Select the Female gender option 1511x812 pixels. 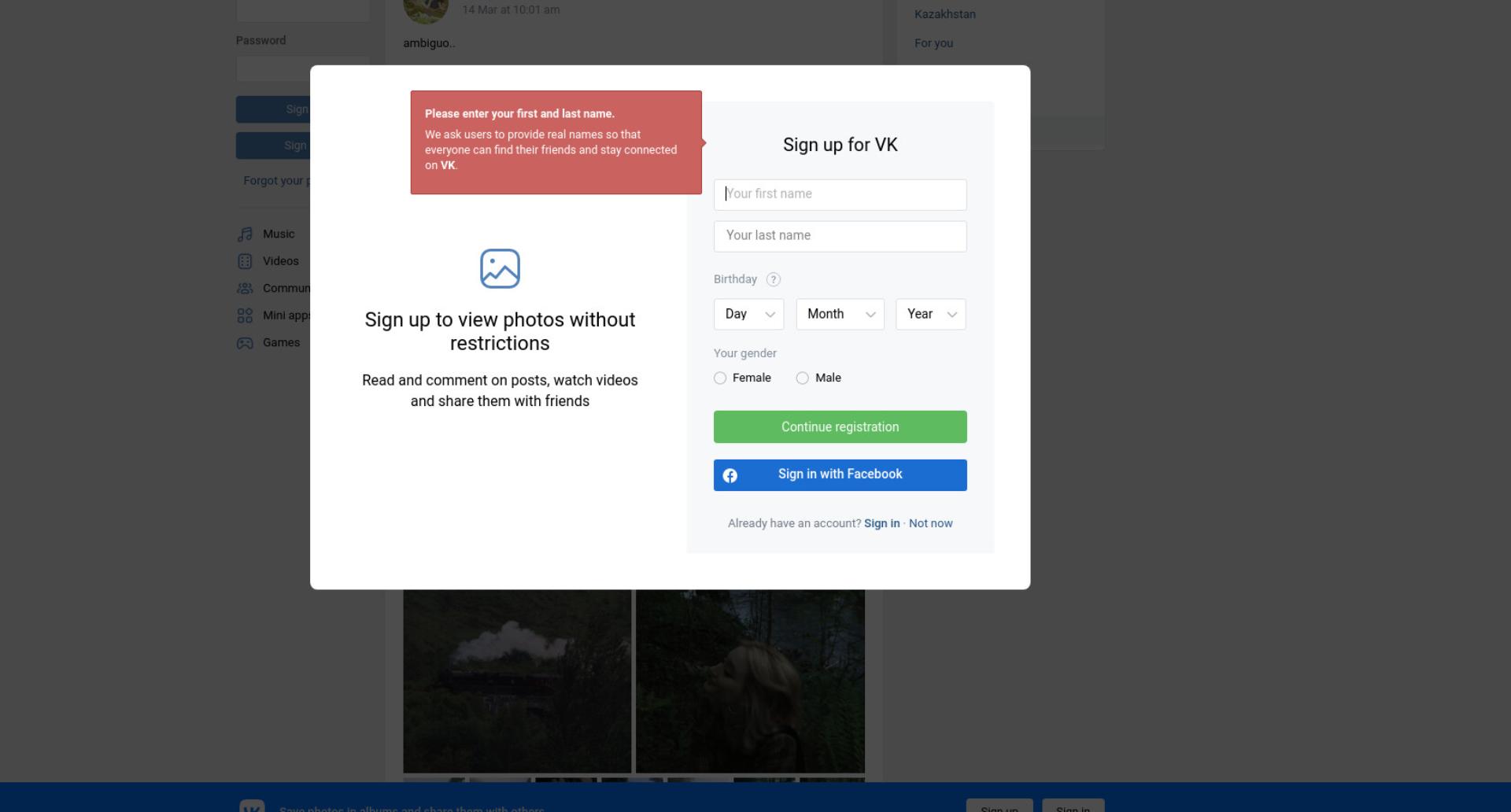pyautogui.click(x=742, y=378)
